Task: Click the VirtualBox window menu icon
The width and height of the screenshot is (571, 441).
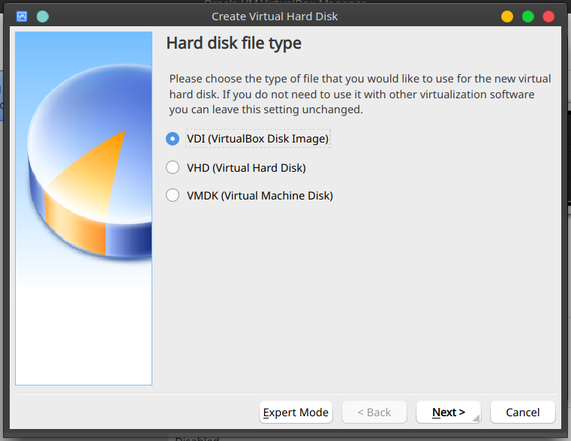Action: point(22,16)
